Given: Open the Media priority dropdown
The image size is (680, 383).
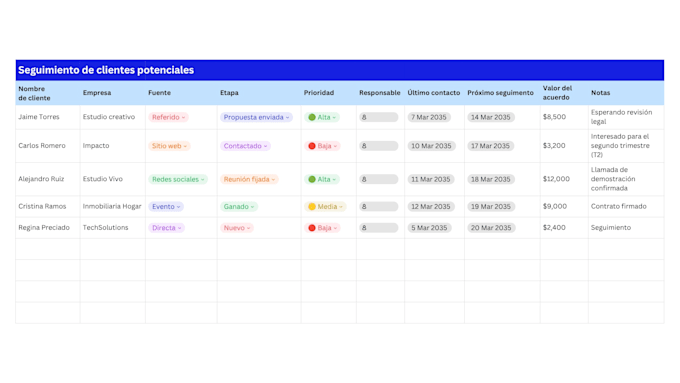Looking at the screenshot, I should click(x=325, y=206).
